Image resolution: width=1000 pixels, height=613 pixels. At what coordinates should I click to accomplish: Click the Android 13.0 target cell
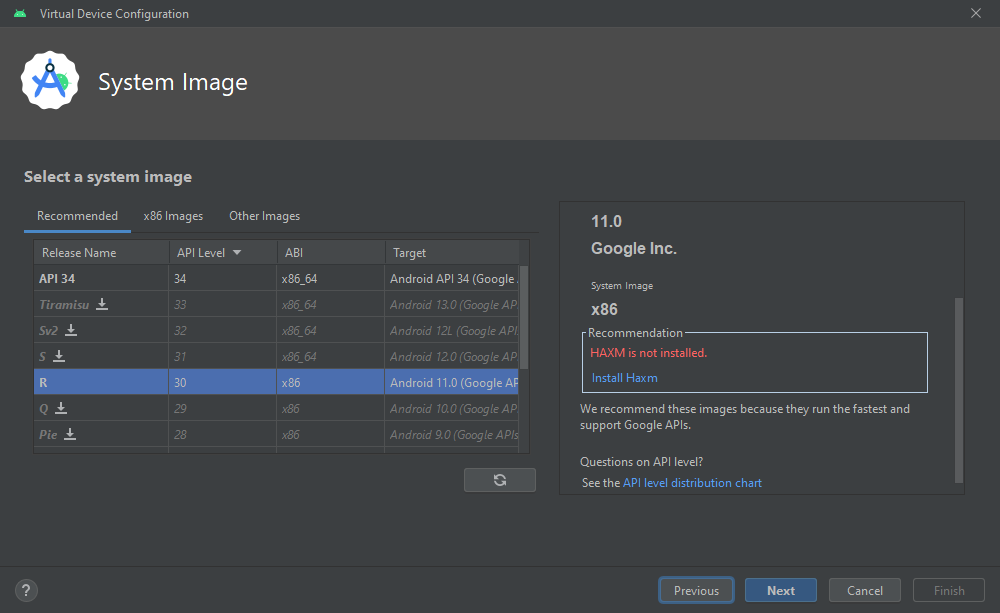[452, 304]
